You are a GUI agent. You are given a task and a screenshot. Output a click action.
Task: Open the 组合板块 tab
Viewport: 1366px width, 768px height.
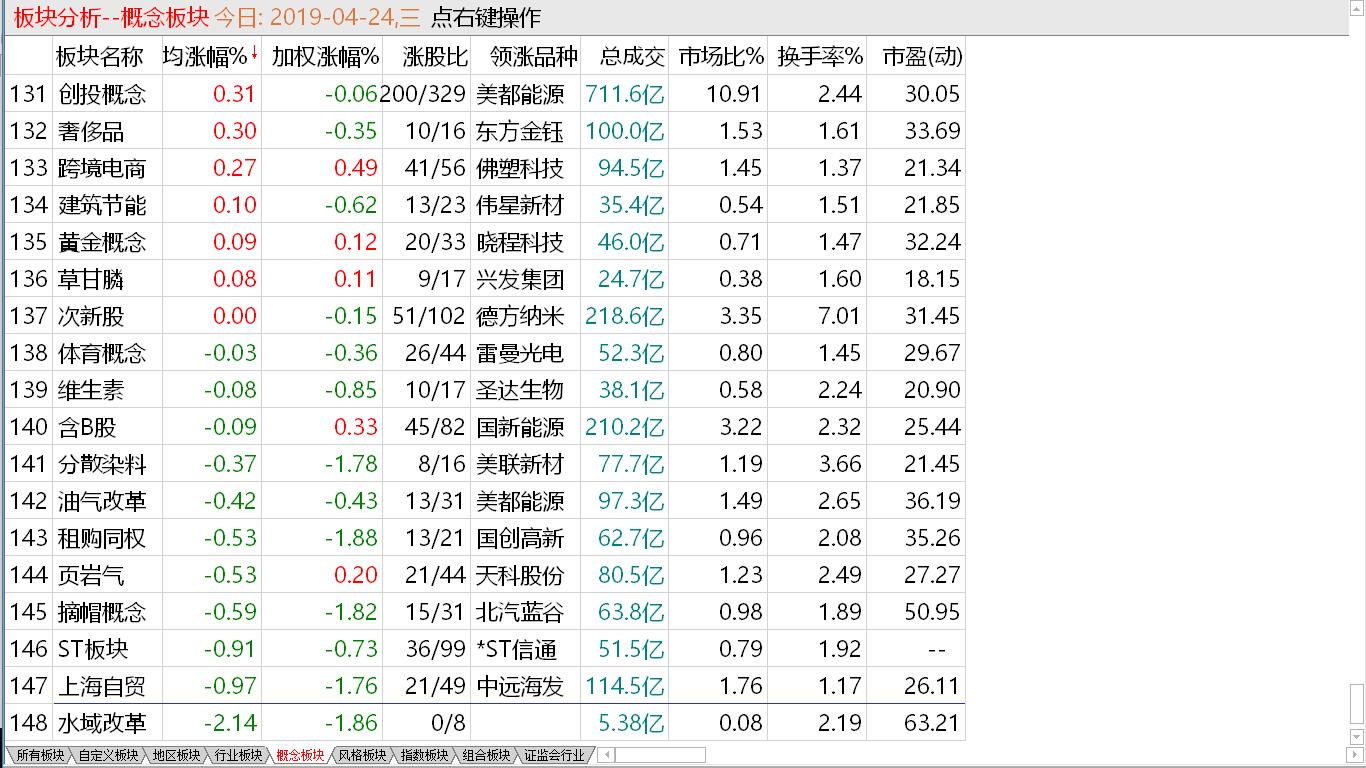(486, 756)
